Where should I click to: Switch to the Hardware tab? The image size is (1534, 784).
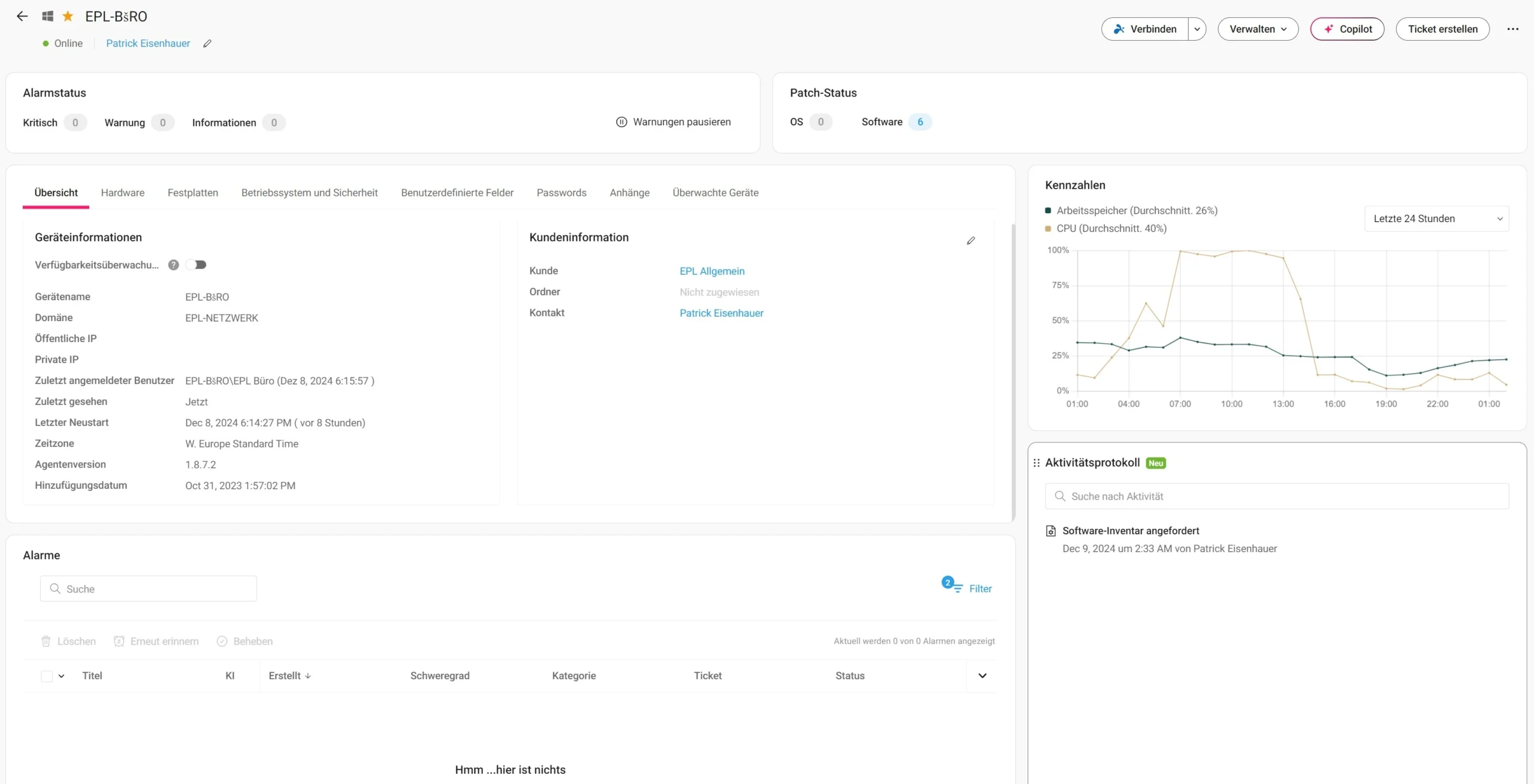[x=122, y=192]
